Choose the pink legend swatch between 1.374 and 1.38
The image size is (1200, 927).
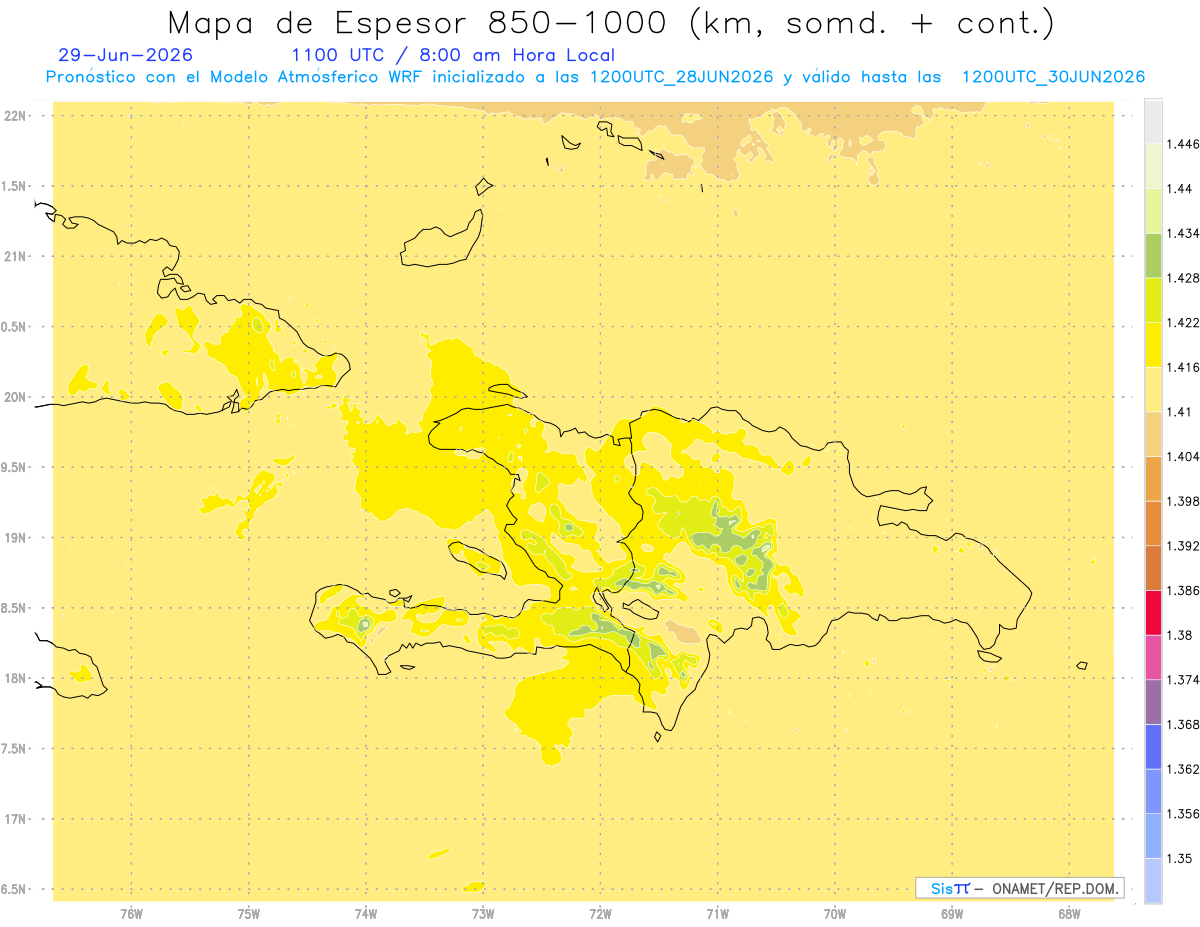1153,657
